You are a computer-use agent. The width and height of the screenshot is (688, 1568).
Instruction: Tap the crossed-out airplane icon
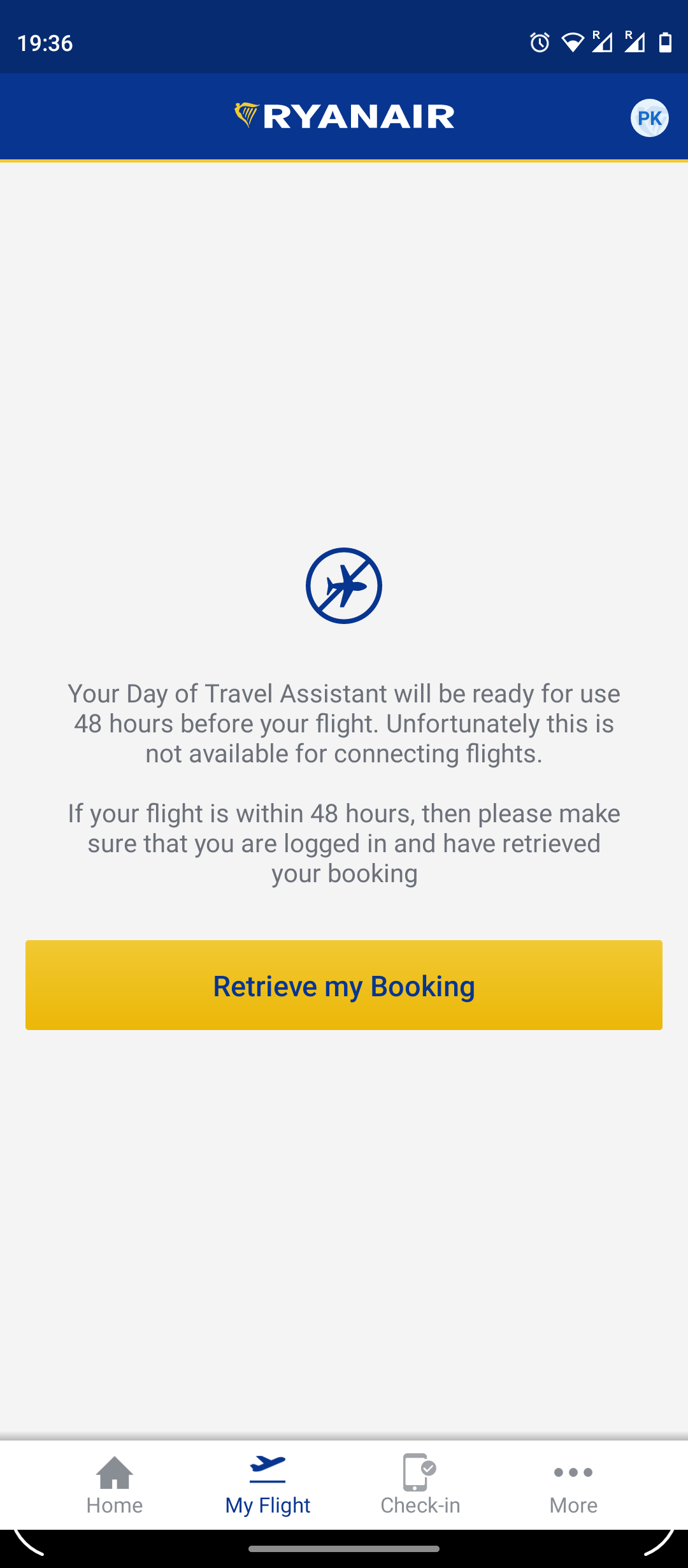click(x=344, y=586)
